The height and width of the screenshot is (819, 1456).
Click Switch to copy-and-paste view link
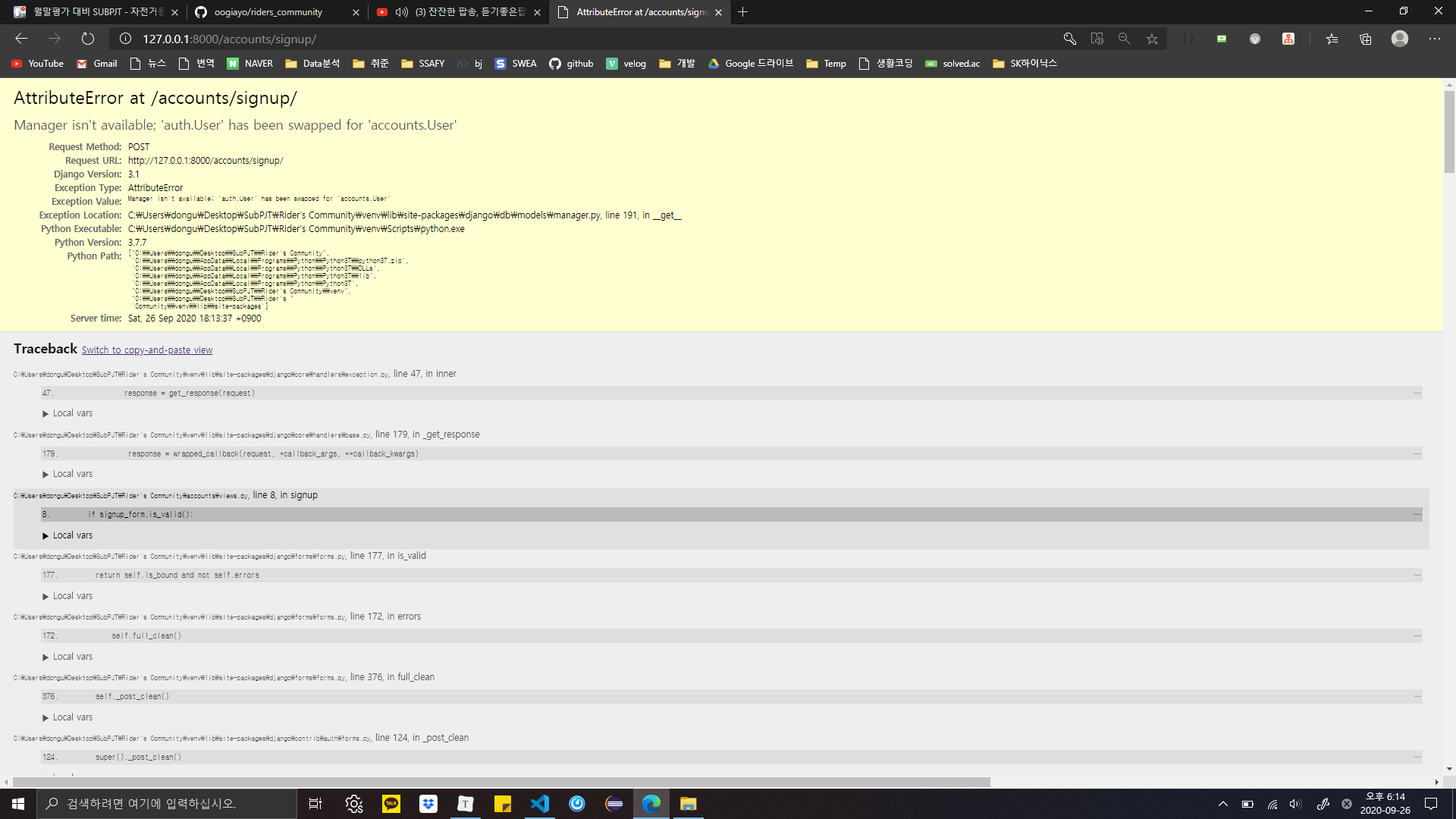147,350
